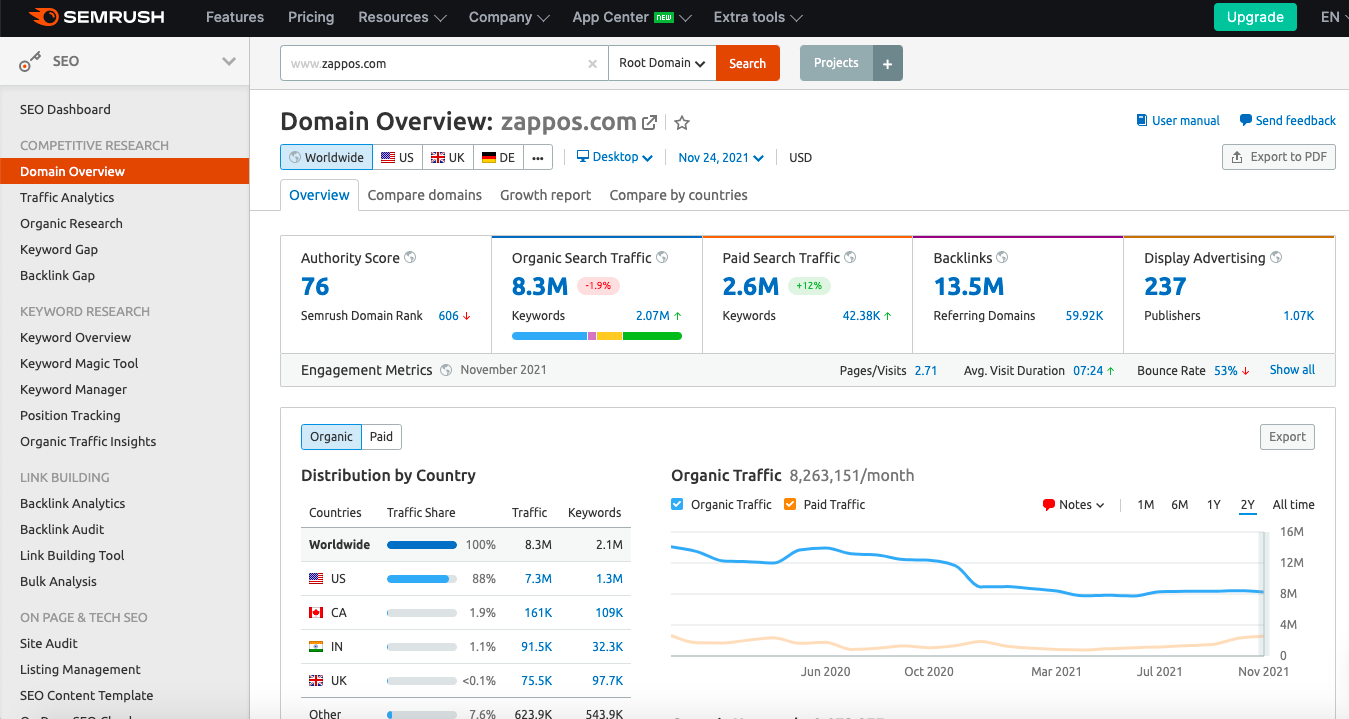1349x719 pixels.
Task: Click the 13.5M backlinks value
Action: click(x=969, y=287)
